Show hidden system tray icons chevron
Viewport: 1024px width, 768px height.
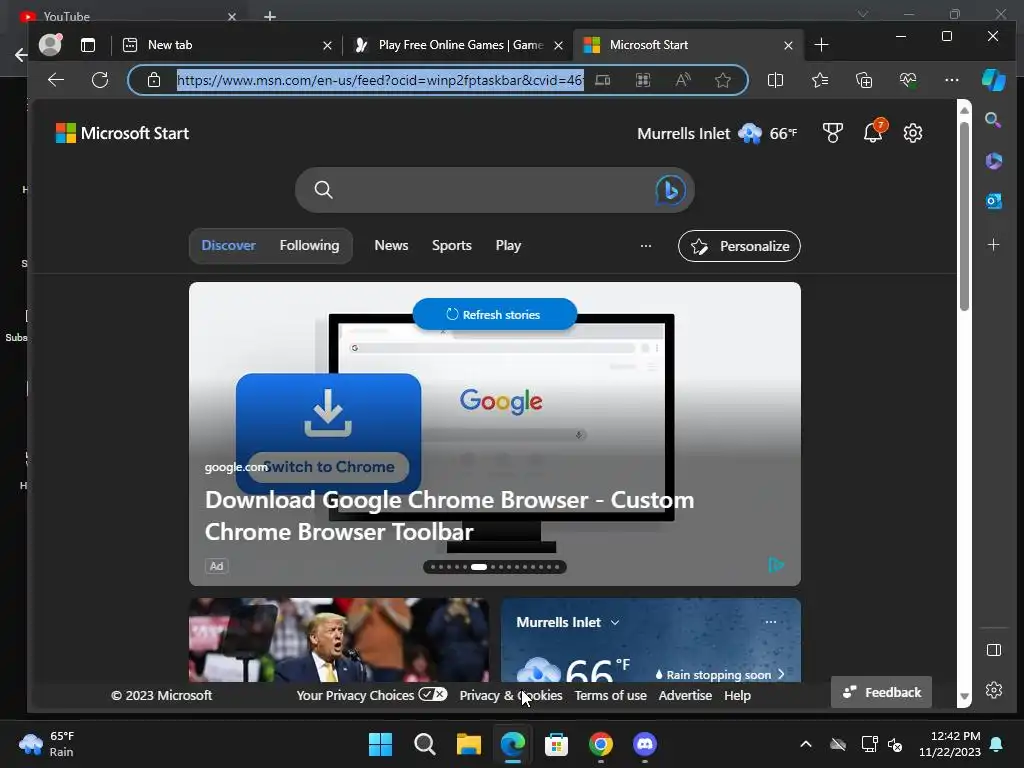point(806,744)
